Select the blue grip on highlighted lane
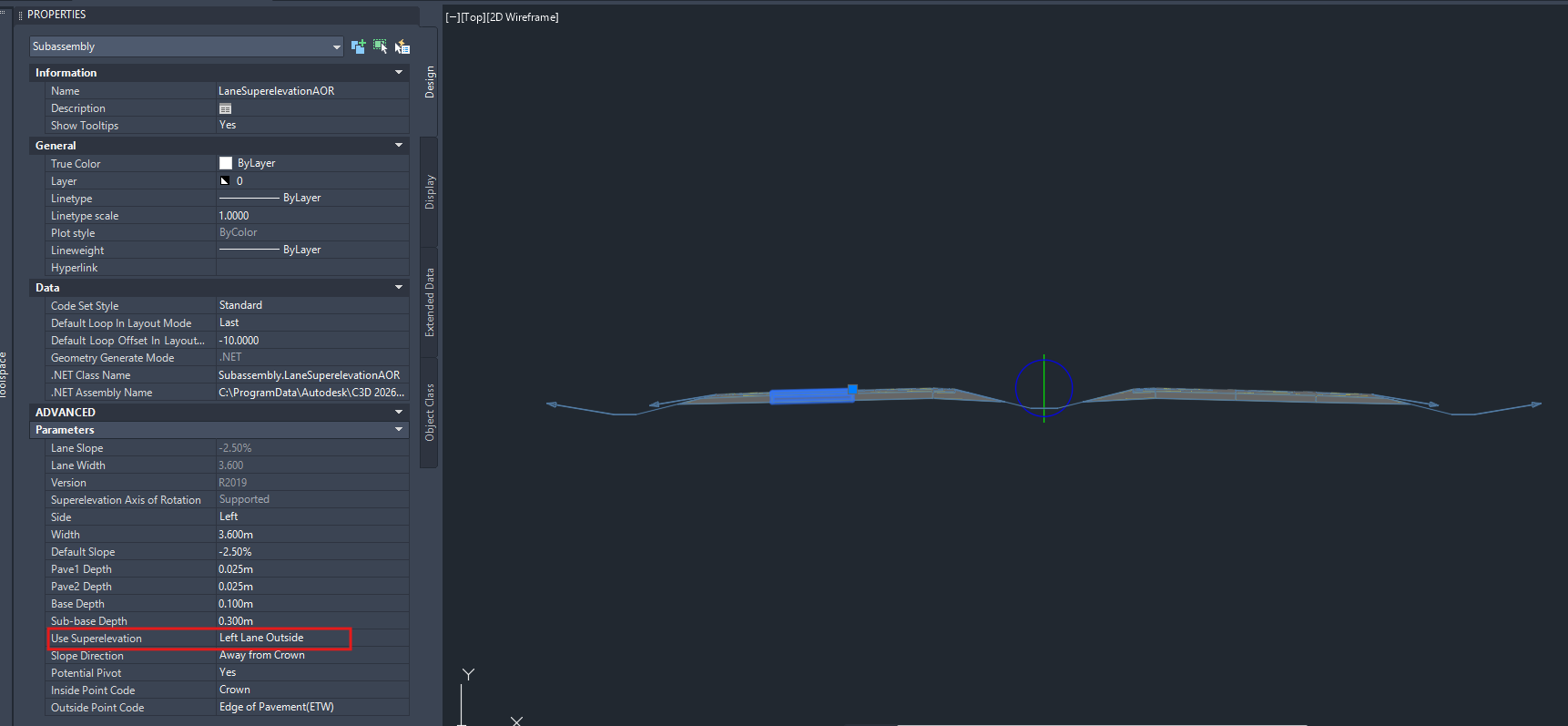Screen dimensions: 1568x726 coord(852,389)
